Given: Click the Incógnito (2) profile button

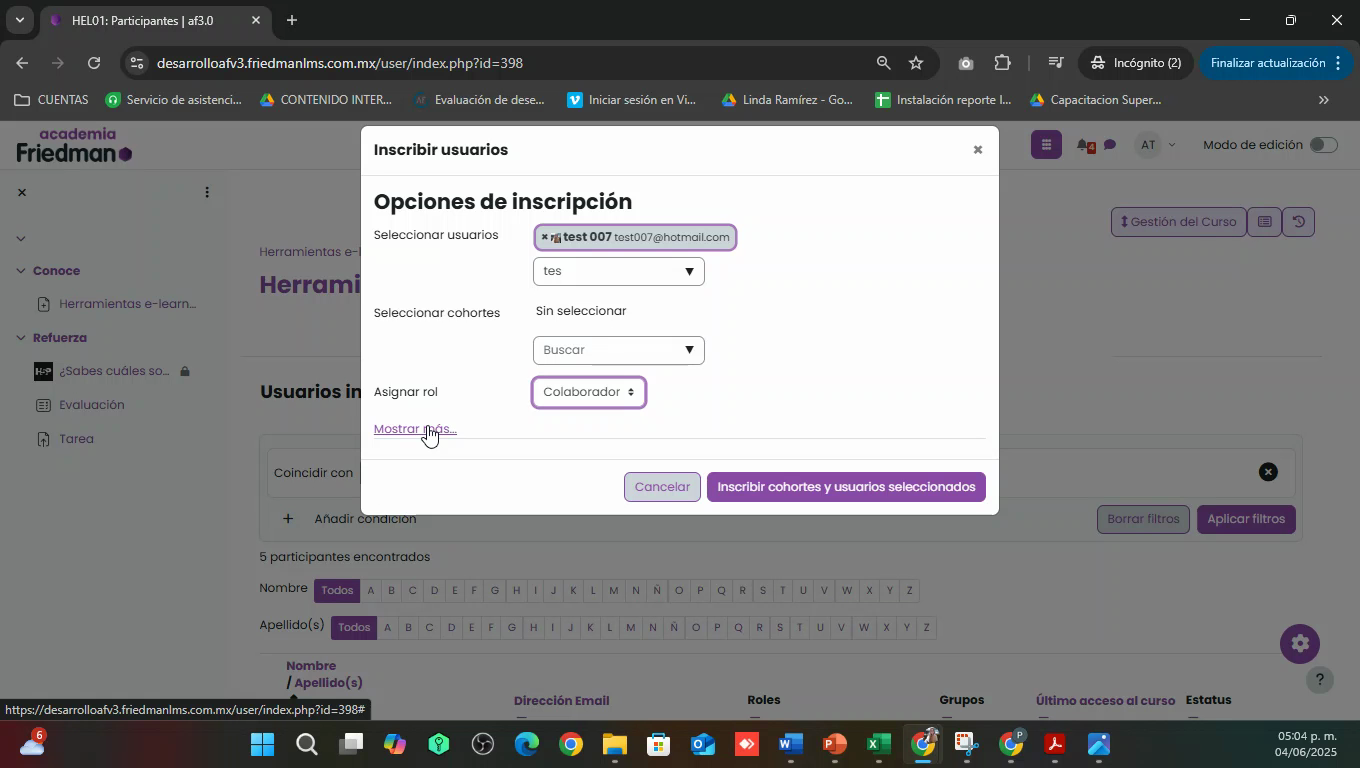Looking at the screenshot, I should (1134, 63).
